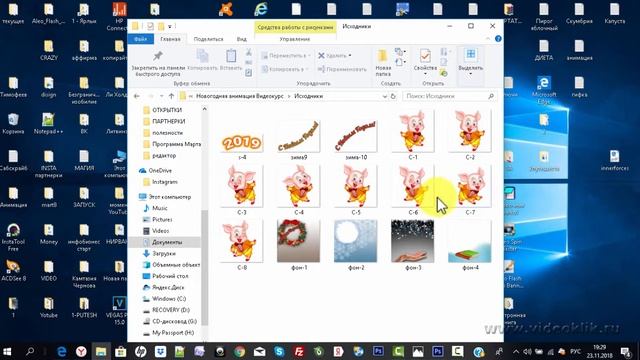
Task: Select Этот компьютер in navigation pane
Action: coord(169,197)
